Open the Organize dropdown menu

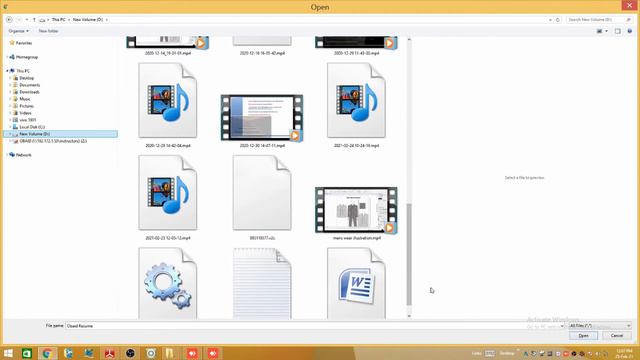click(x=18, y=31)
